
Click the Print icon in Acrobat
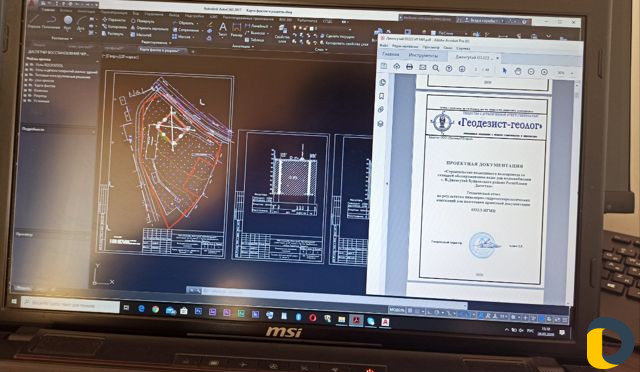[409, 67]
